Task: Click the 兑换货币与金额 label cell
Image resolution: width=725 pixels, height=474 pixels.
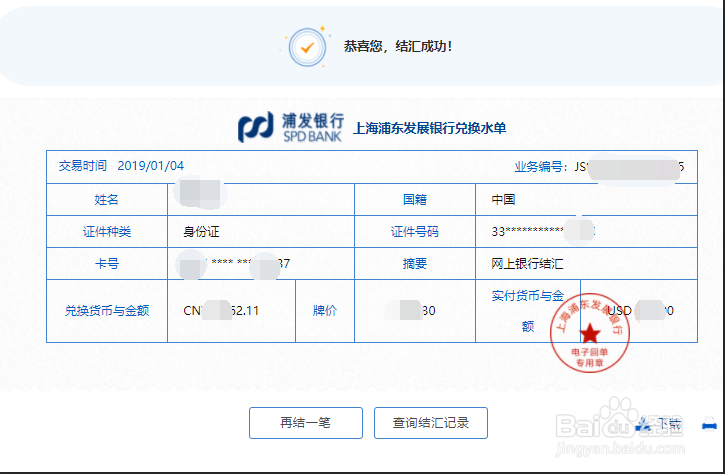Action: [107, 311]
